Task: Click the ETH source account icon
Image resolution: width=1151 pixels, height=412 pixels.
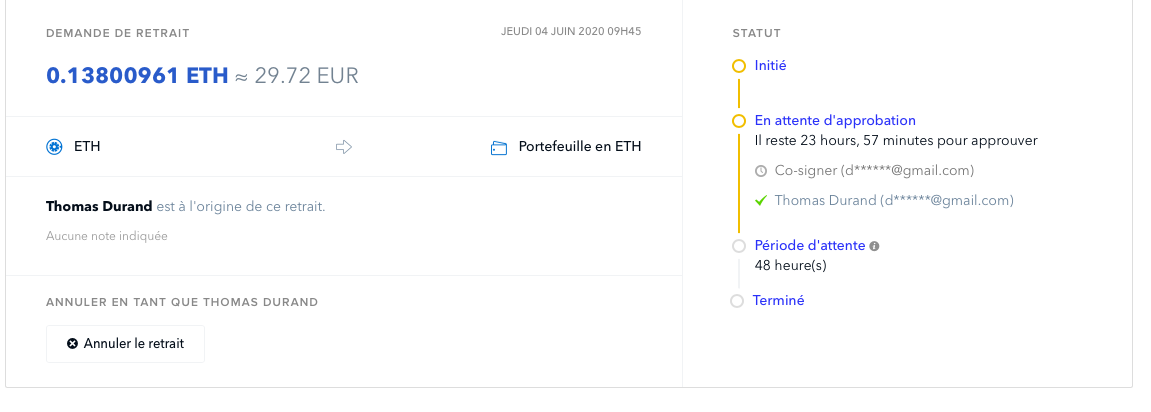Action: coord(55,147)
